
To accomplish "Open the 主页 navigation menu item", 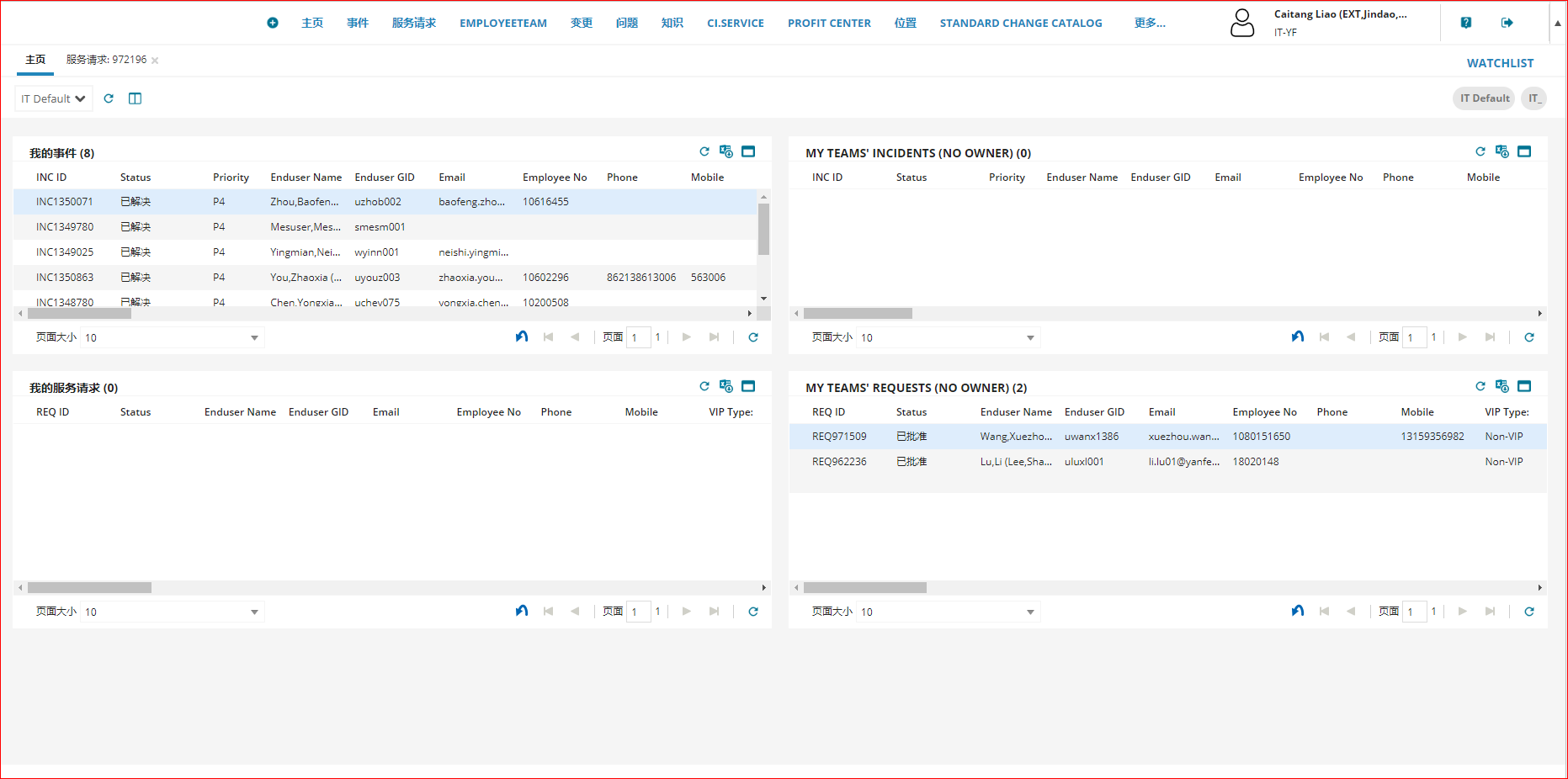I will pyautogui.click(x=312, y=23).
